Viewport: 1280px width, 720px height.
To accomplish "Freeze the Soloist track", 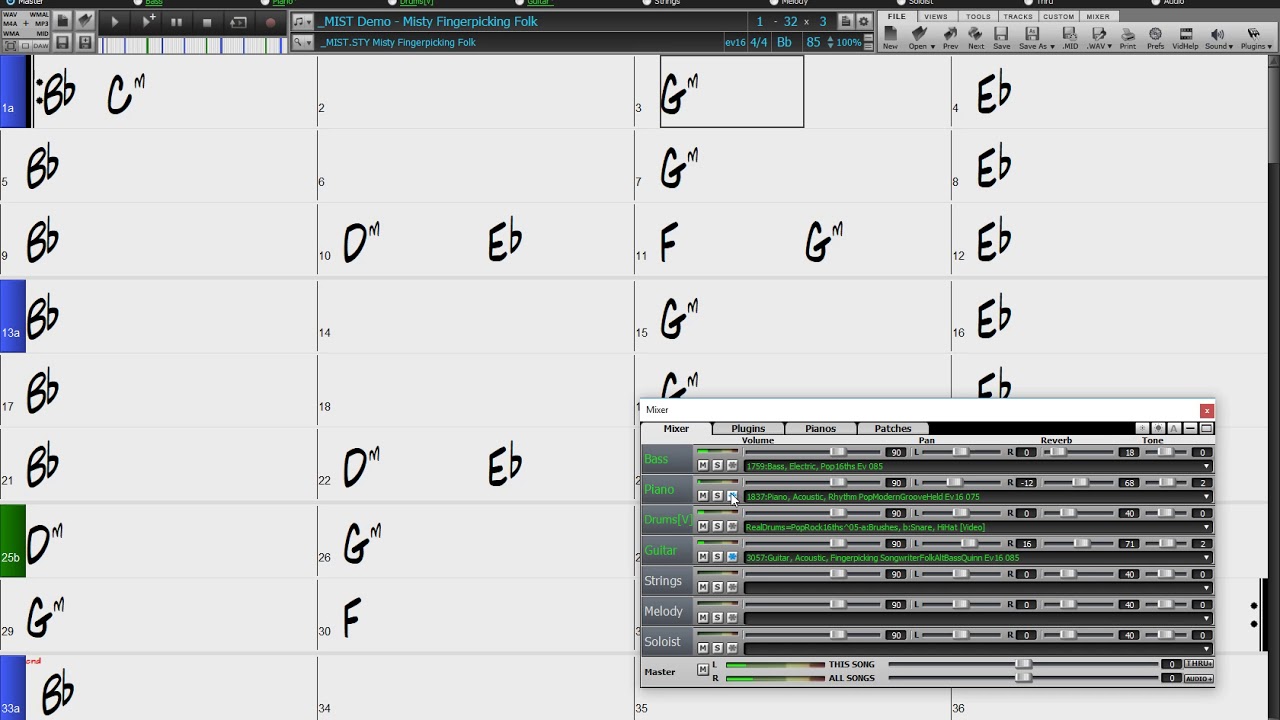I will pos(732,648).
